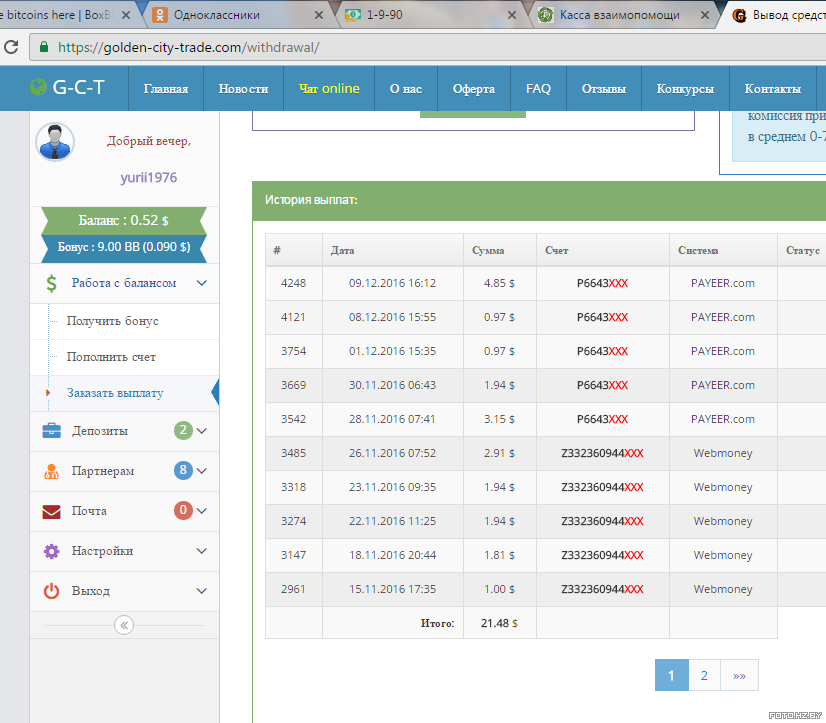Screen dimensions: 826x723
Task: Close the 1-9-90 browser tab
Action: [512, 15]
